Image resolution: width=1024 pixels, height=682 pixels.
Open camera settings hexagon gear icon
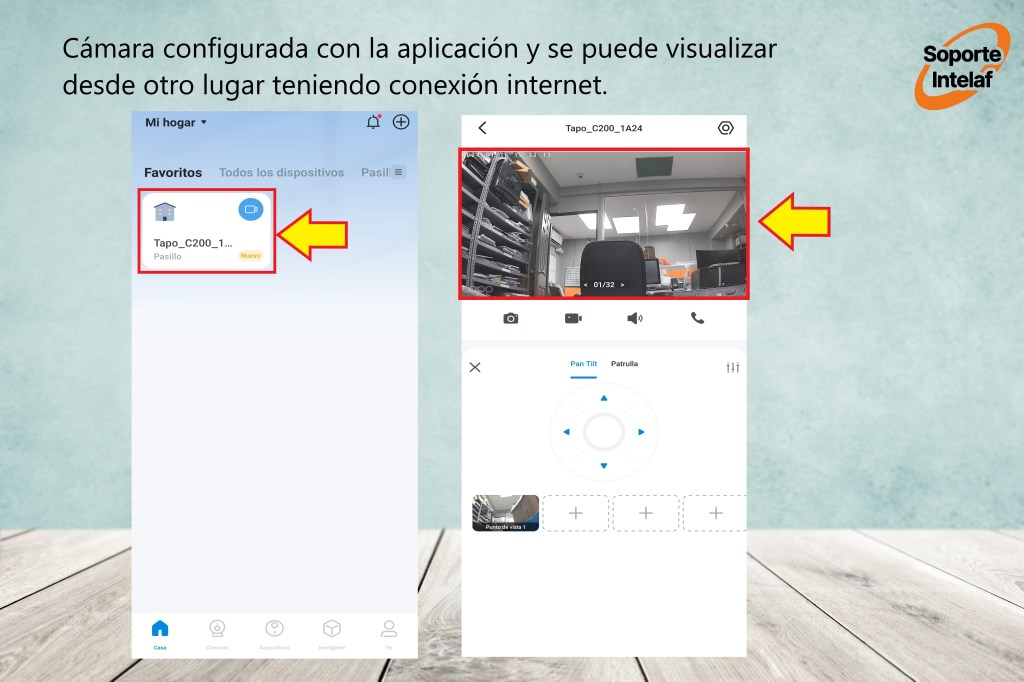(726, 128)
